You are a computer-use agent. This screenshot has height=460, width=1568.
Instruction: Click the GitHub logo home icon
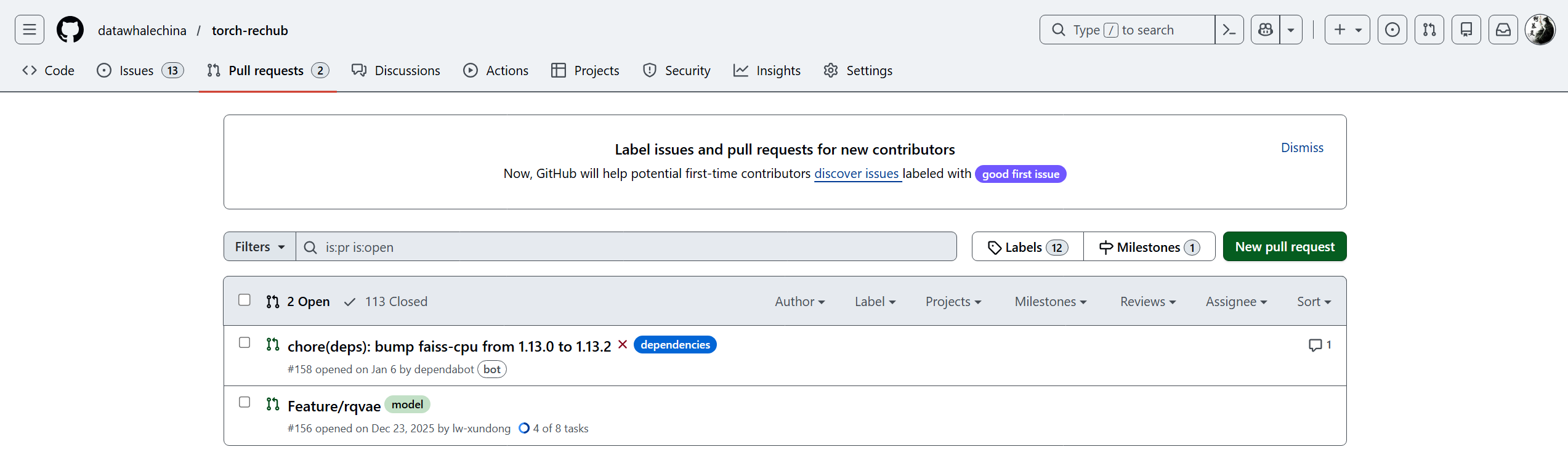tap(70, 30)
